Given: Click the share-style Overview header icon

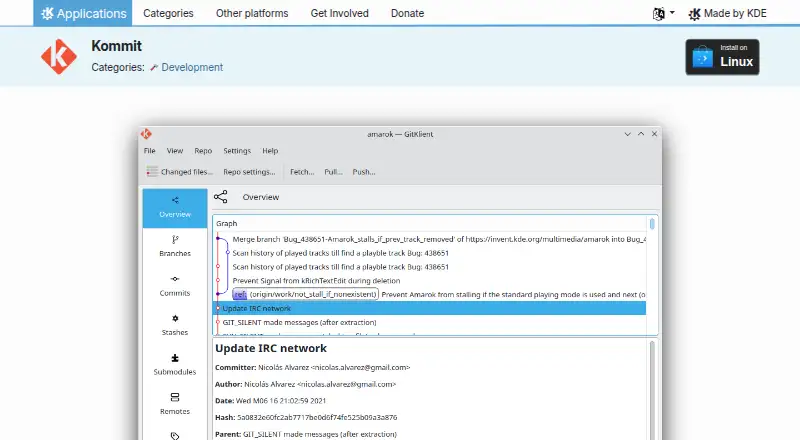Looking at the screenshot, I should (x=220, y=197).
